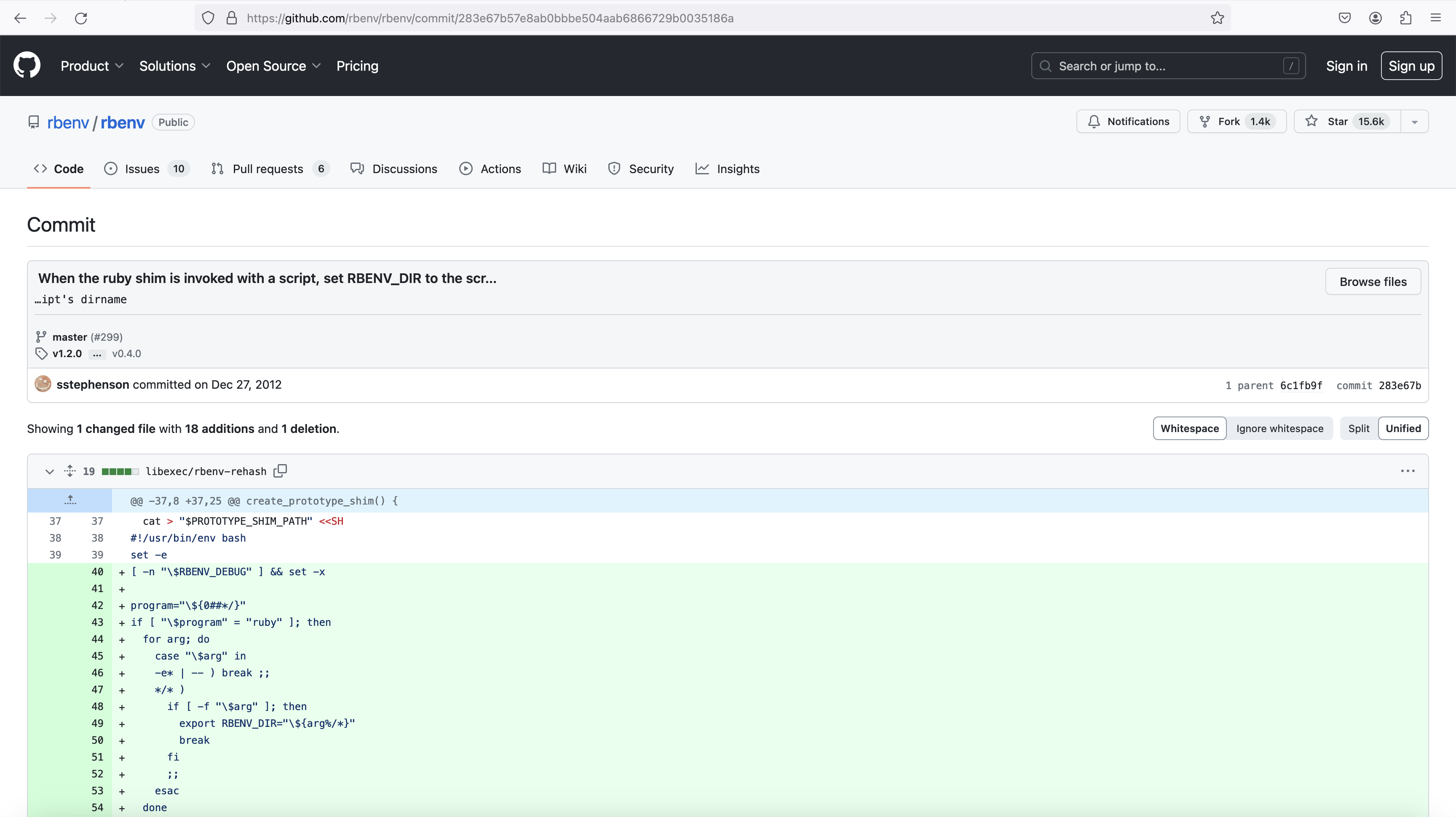Click the sstephenson avatar

click(x=43, y=384)
